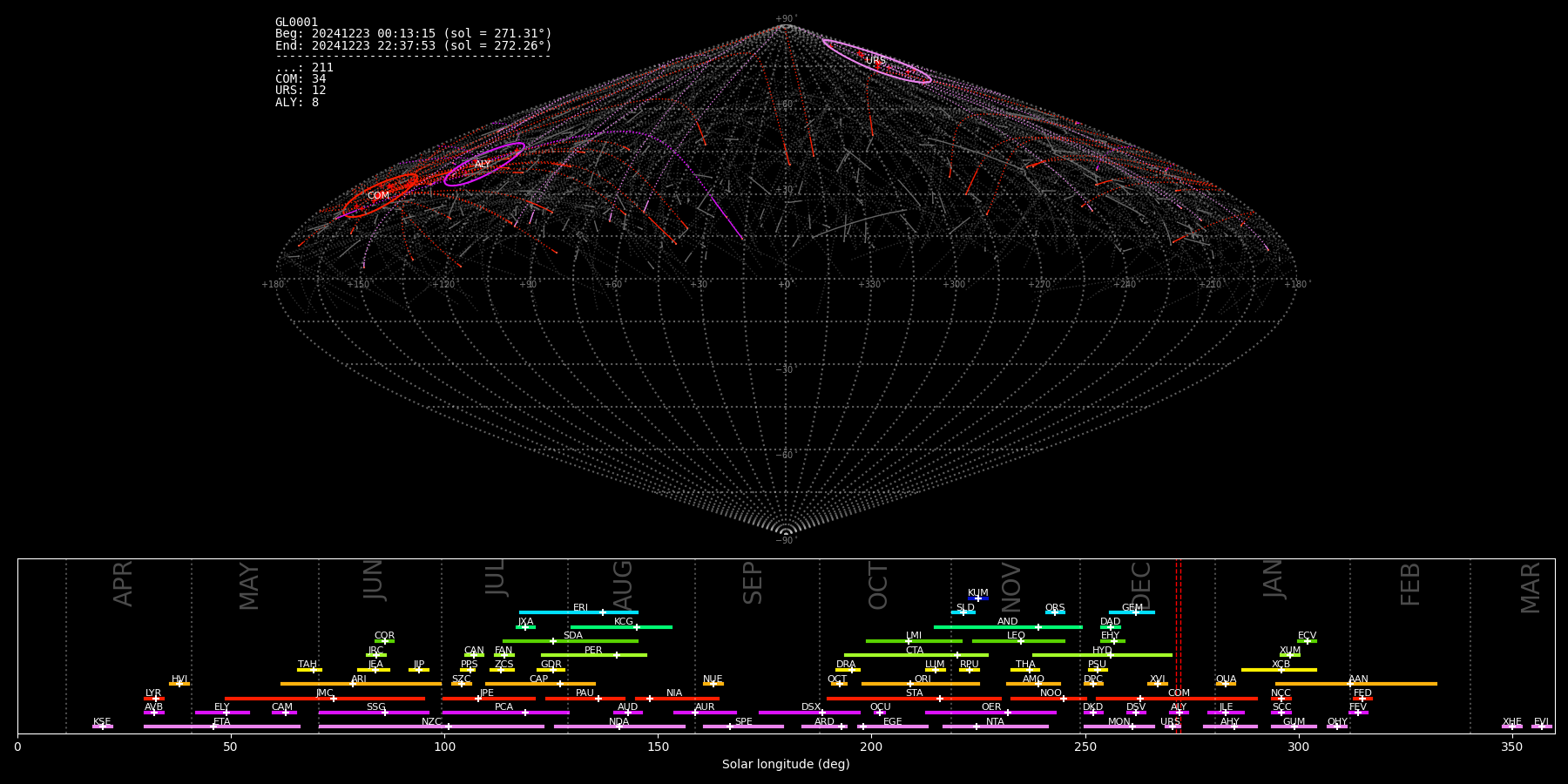The height and width of the screenshot is (784, 1568).
Task: Select the EVI shower bar in the timeline
Action: (x=1542, y=727)
